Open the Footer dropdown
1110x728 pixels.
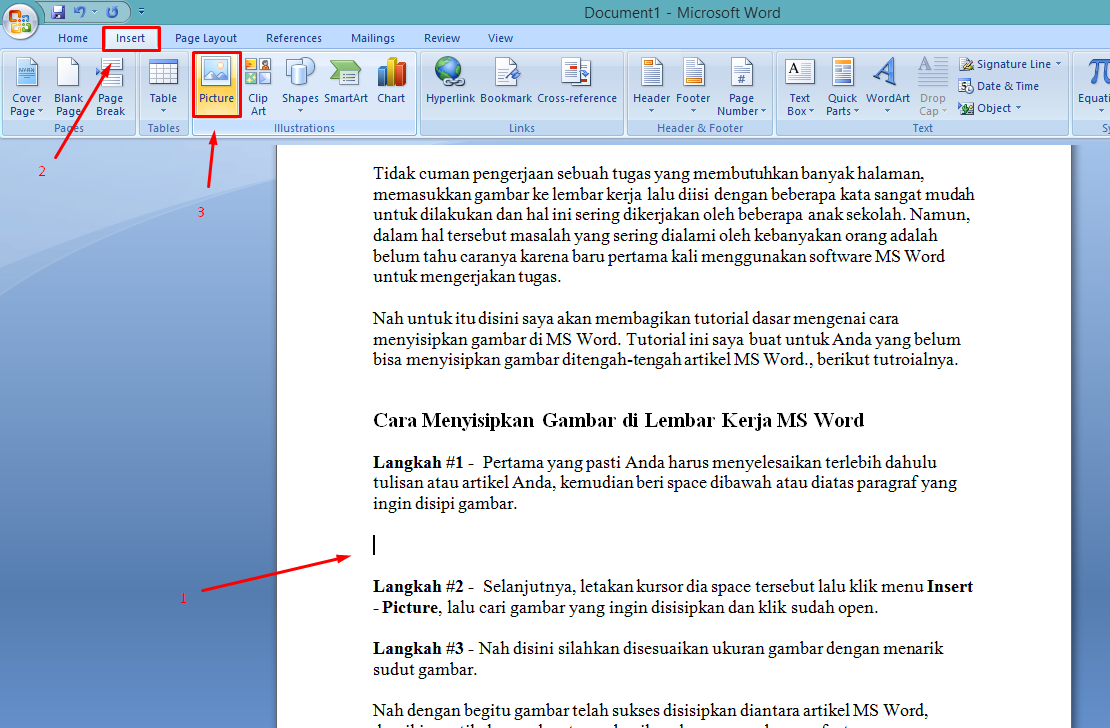[x=693, y=86]
